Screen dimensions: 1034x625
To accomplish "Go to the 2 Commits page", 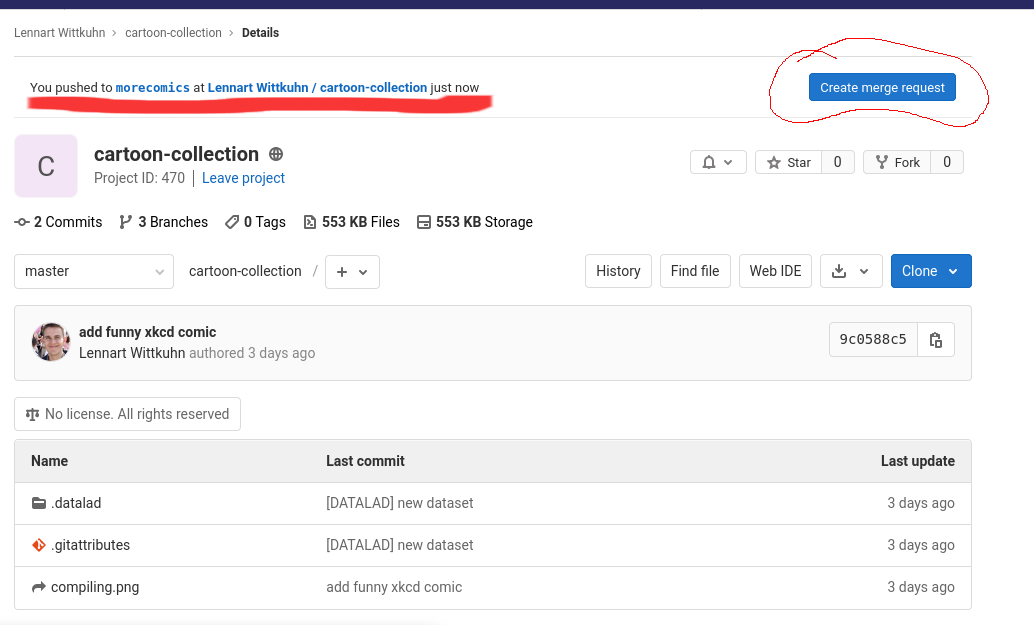I will 58,222.
